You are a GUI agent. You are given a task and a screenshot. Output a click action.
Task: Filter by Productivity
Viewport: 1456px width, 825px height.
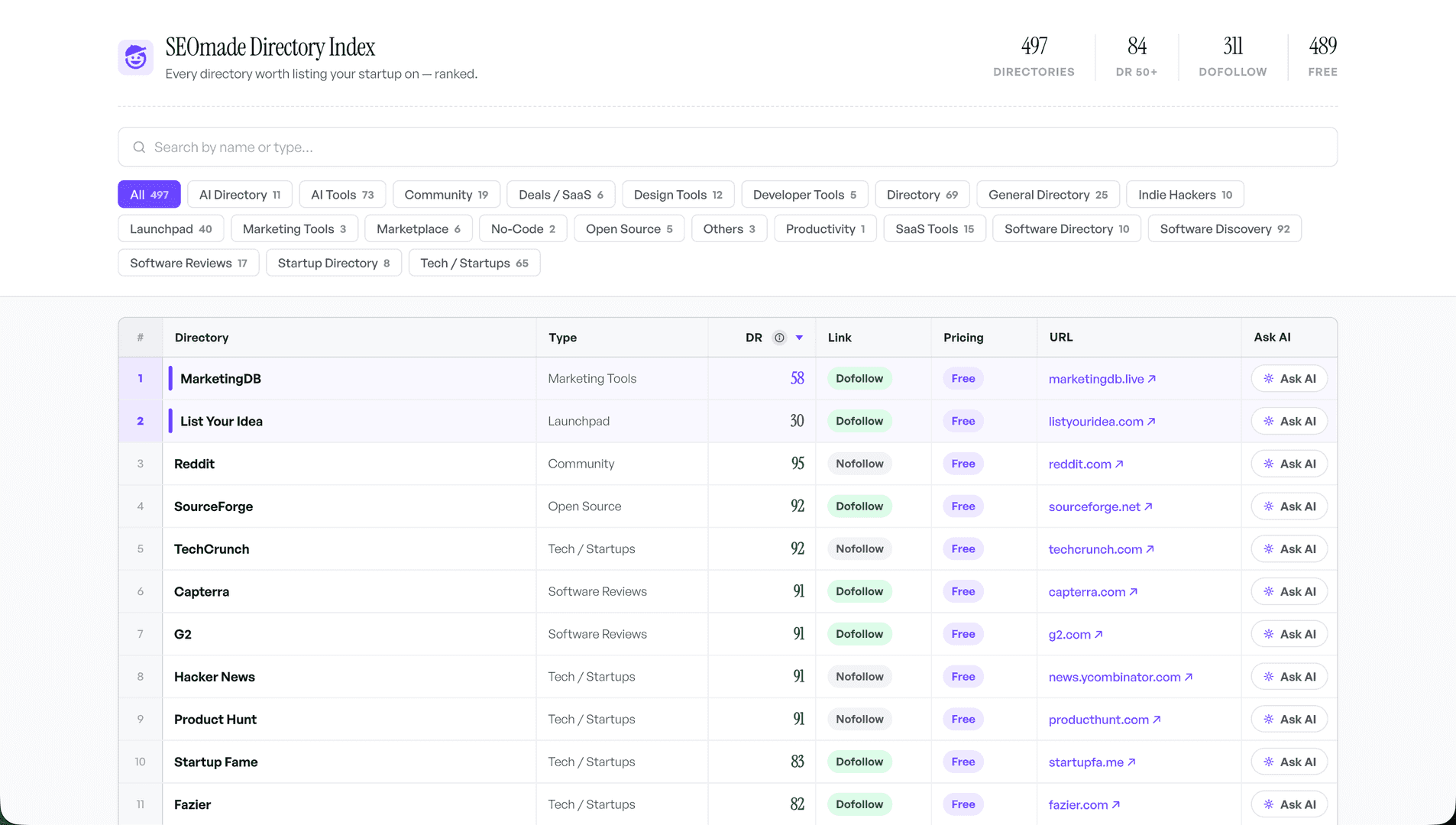(825, 229)
